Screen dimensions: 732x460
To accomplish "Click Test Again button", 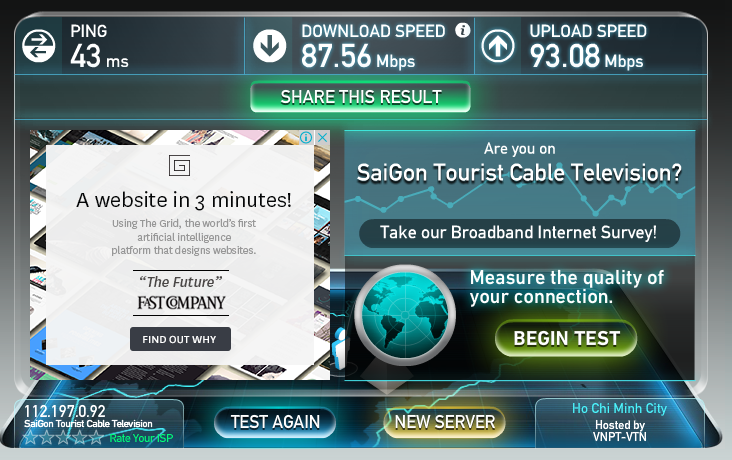I will pyautogui.click(x=275, y=422).
